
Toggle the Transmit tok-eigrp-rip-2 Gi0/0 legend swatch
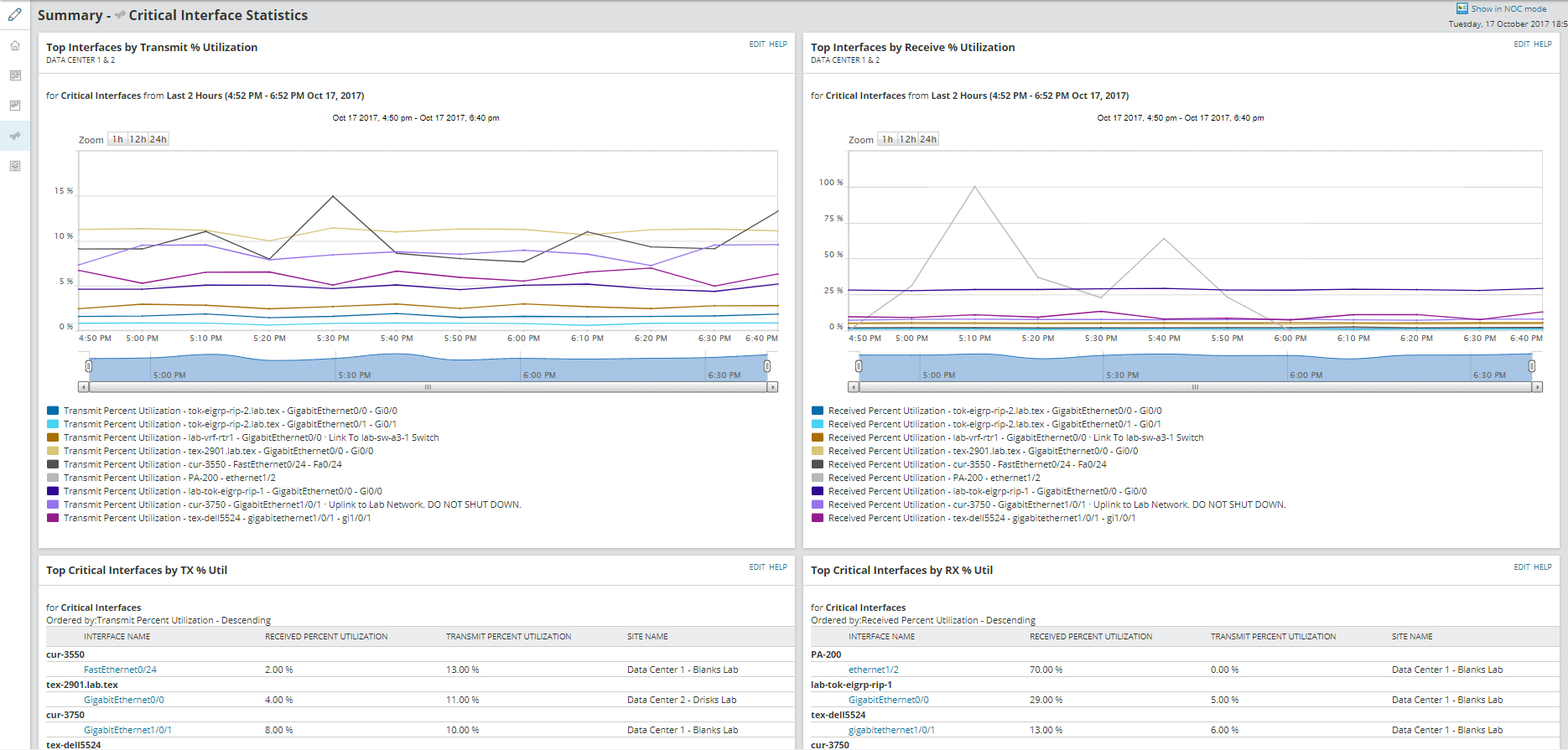coord(53,411)
